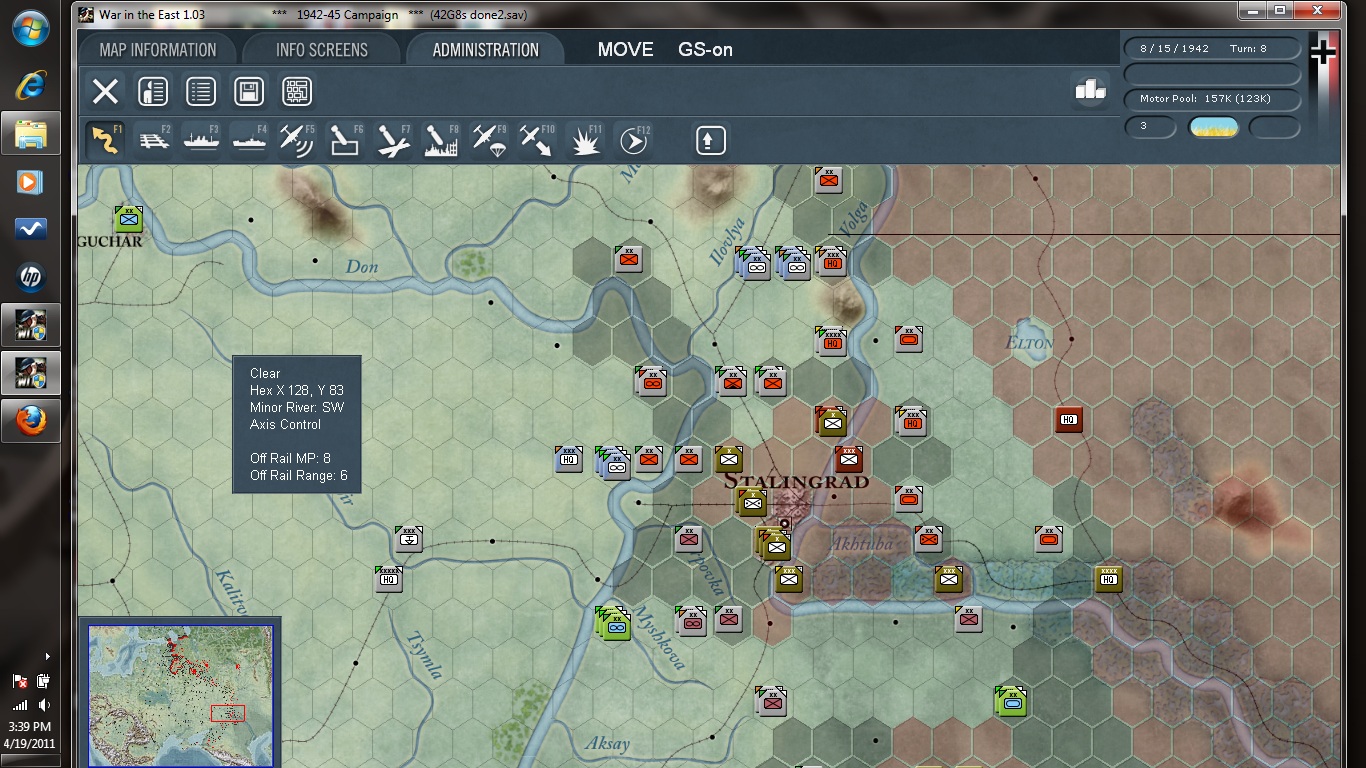Click the strategic minimap thumbnail
The image size is (1366, 768).
click(181, 696)
